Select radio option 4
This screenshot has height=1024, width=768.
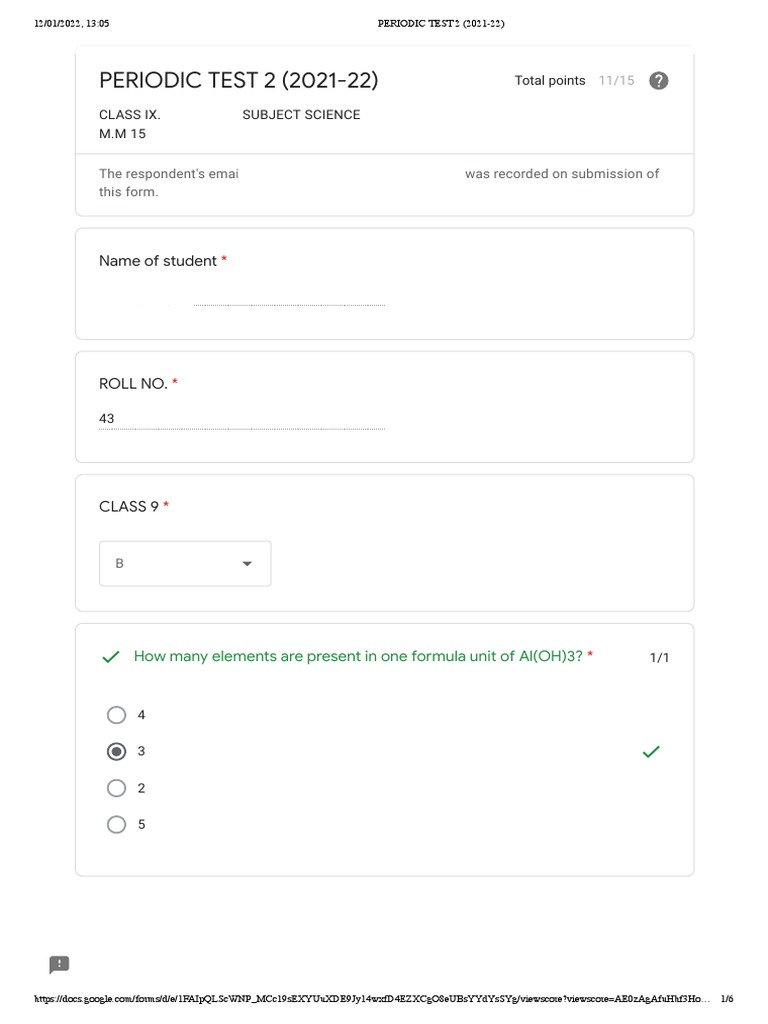click(117, 715)
